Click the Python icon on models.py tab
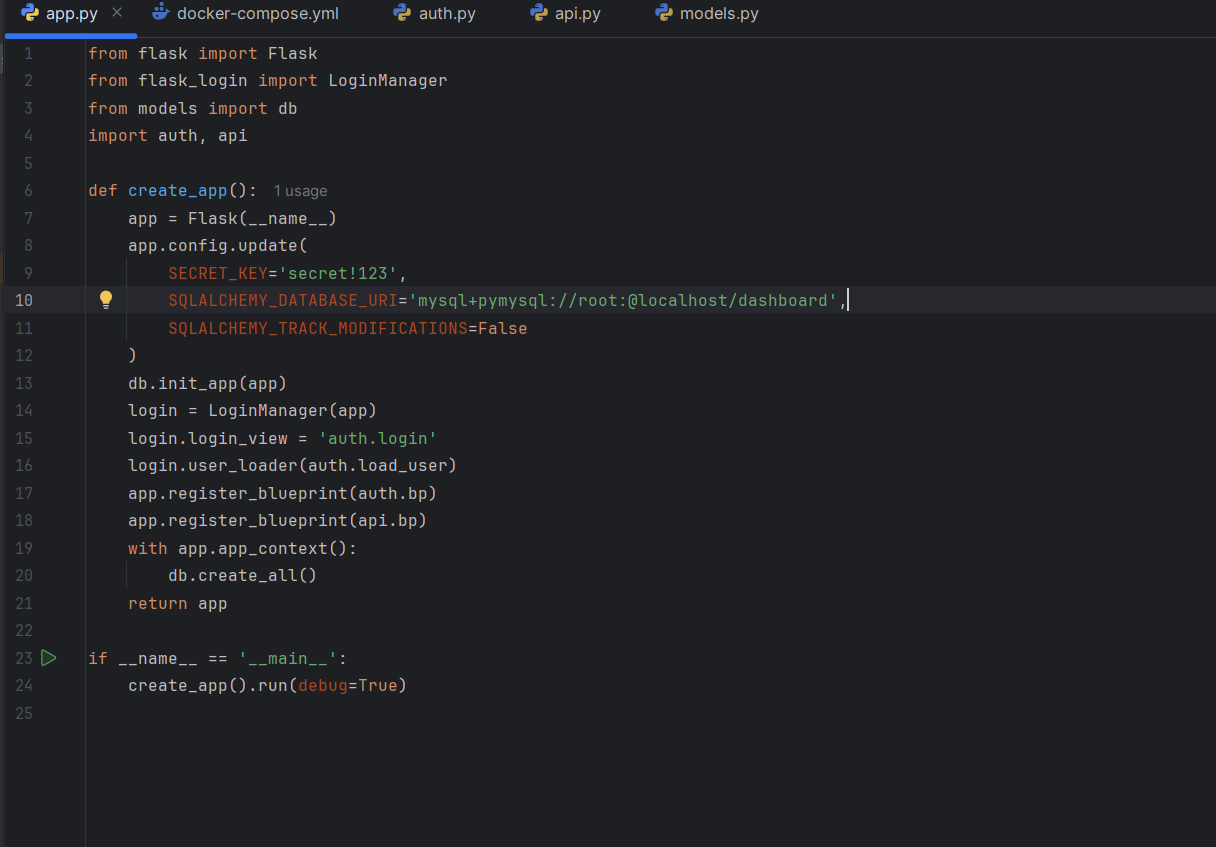The width and height of the screenshot is (1216, 847). coord(663,13)
